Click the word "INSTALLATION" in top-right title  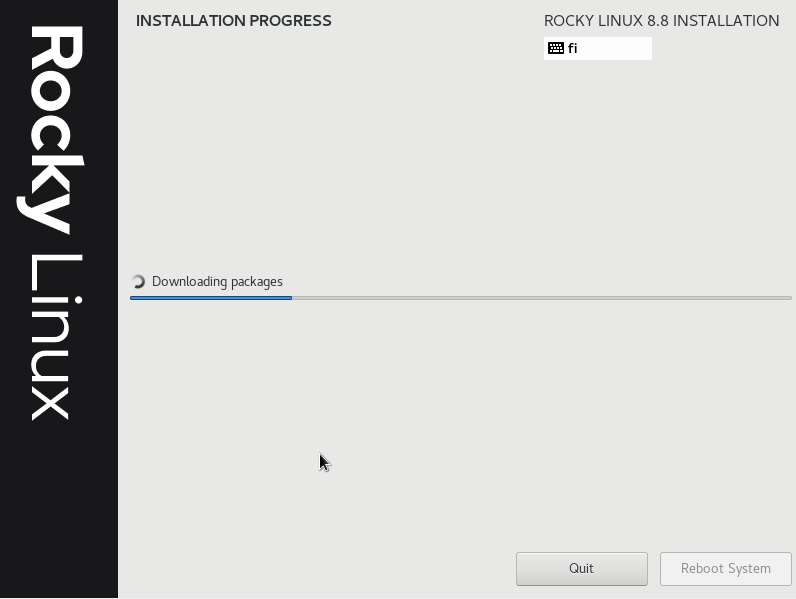(727, 20)
